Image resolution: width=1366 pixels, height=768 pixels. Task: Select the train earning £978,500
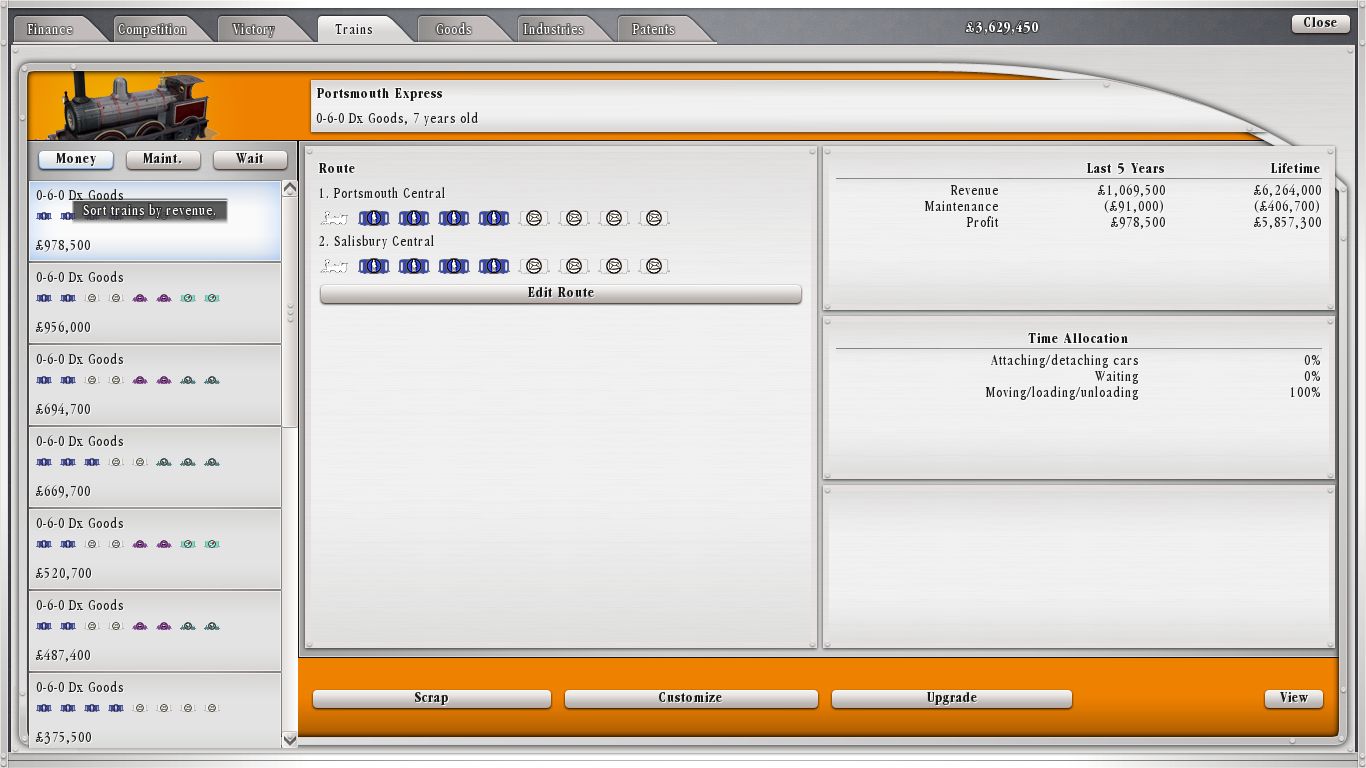(155, 221)
